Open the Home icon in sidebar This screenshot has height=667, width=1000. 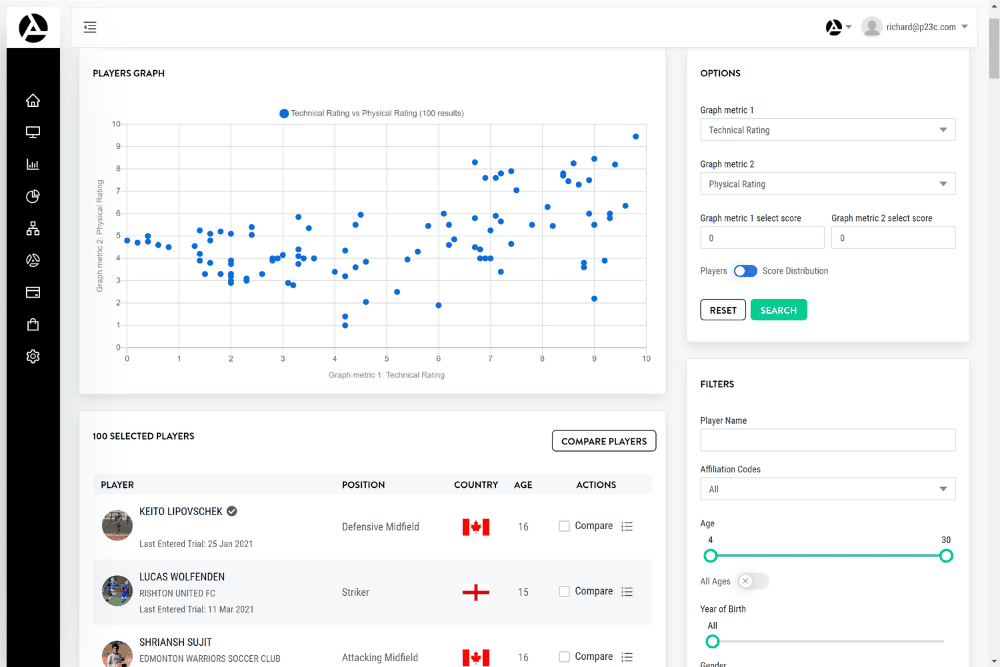click(x=33, y=100)
